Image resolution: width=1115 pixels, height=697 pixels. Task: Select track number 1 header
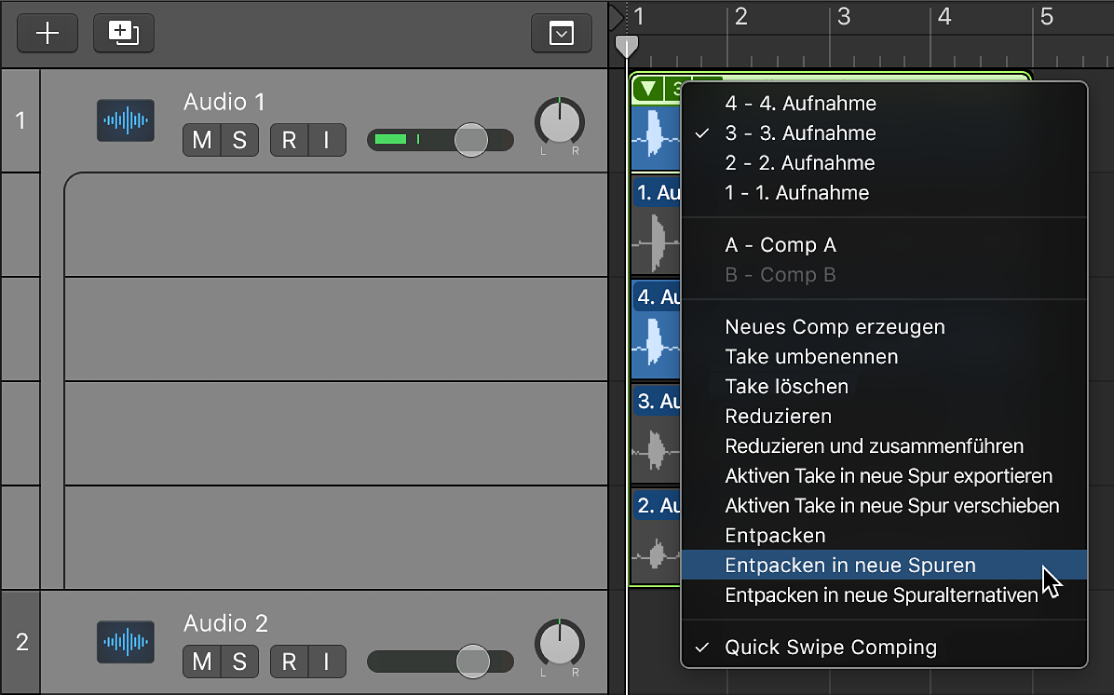(21, 121)
